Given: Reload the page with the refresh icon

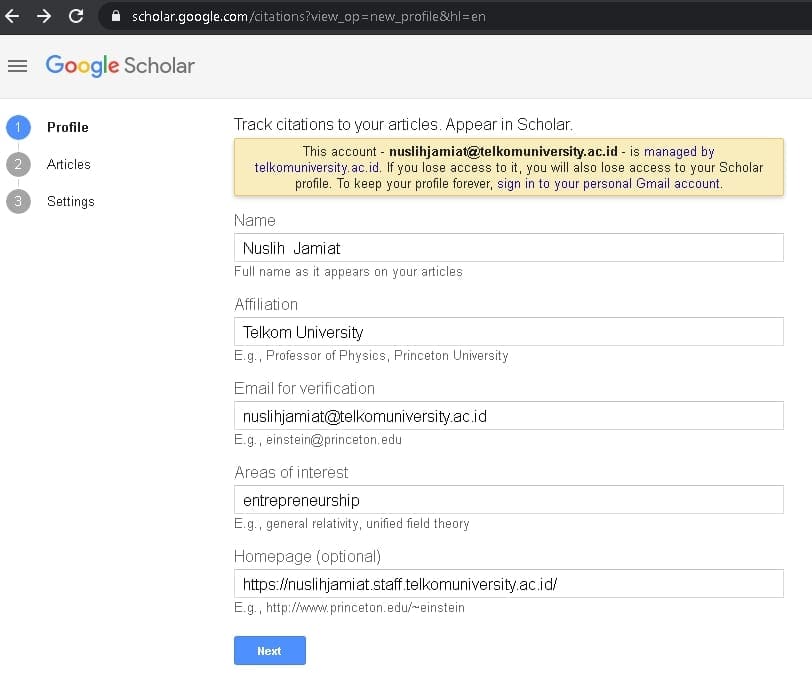Looking at the screenshot, I should pos(76,16).
